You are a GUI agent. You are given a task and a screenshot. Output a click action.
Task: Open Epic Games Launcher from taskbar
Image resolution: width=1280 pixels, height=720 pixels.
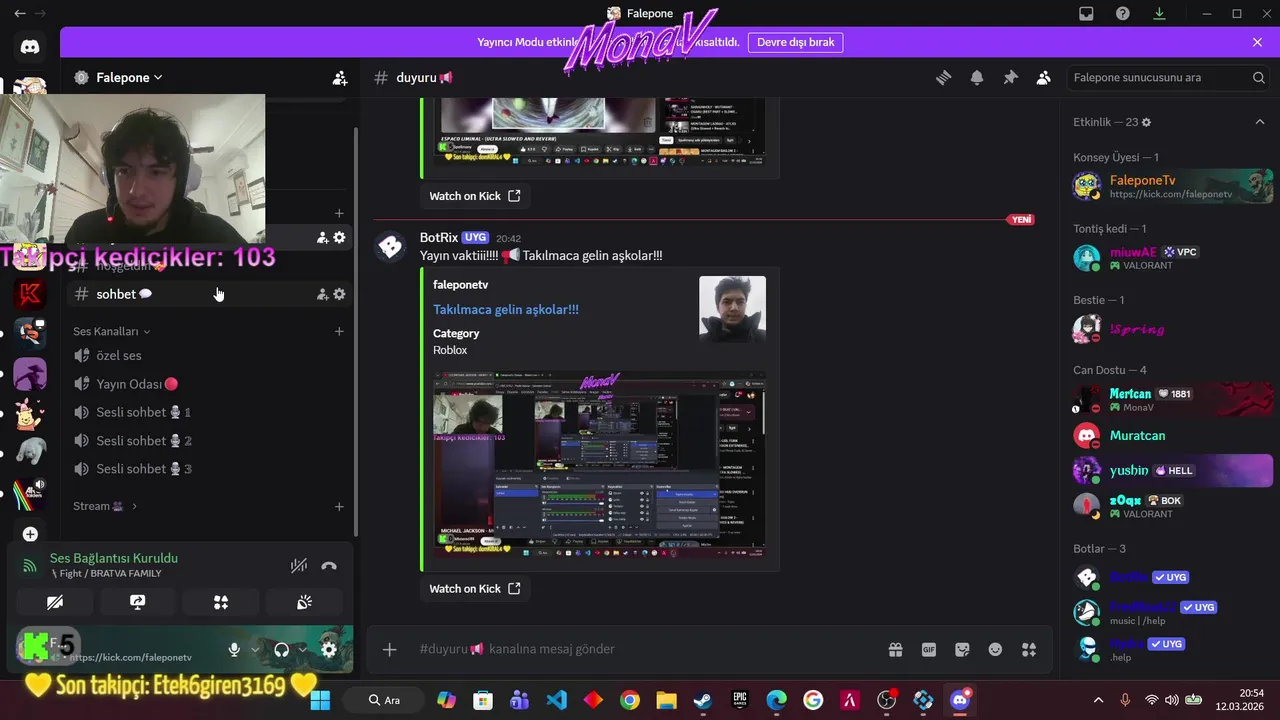[740, 700]
